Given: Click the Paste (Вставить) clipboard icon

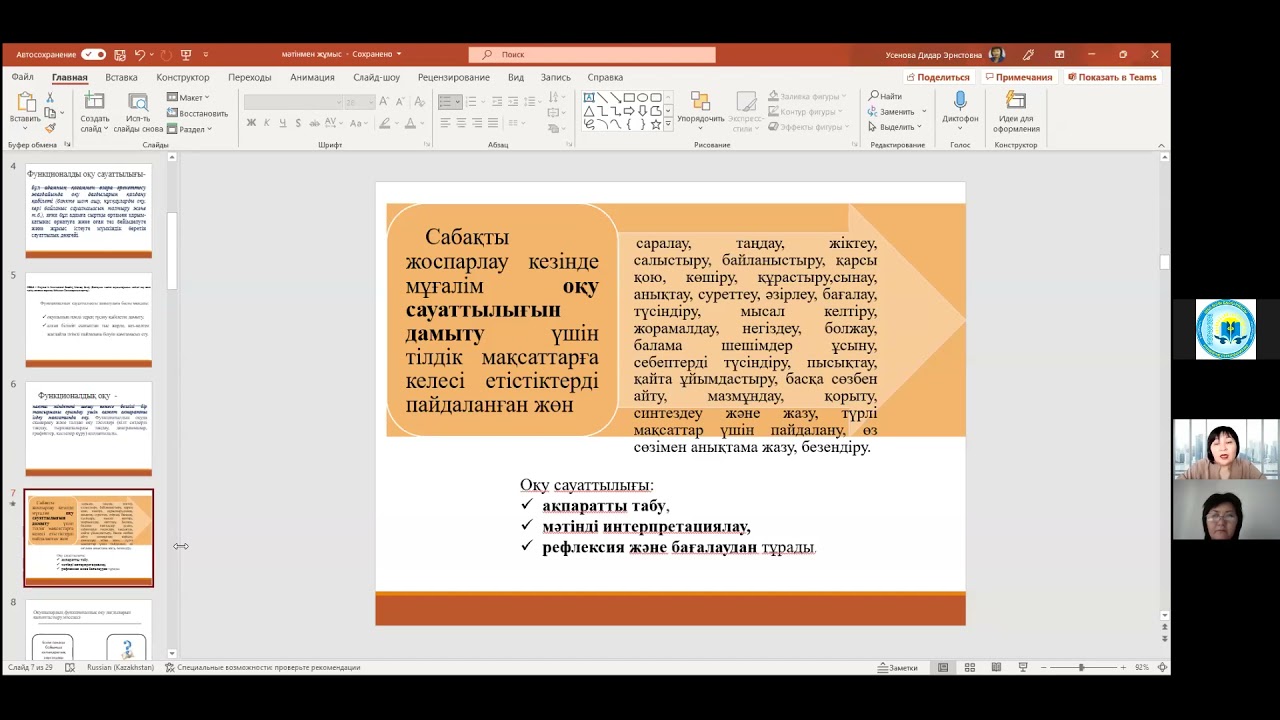Looking at the screenshot, I should [25, 102].
